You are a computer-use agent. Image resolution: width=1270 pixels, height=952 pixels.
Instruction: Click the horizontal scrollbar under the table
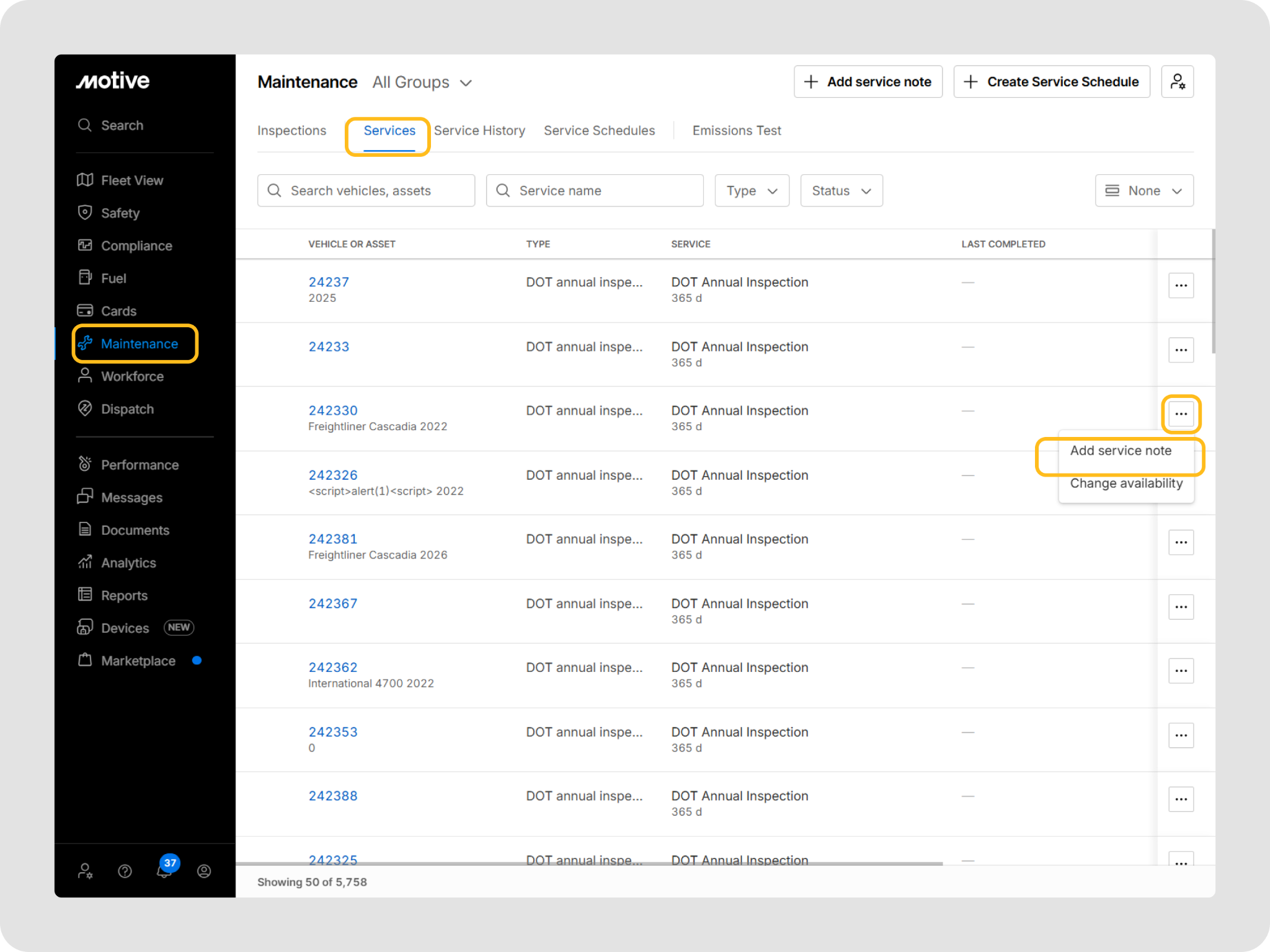coord(589,863)
